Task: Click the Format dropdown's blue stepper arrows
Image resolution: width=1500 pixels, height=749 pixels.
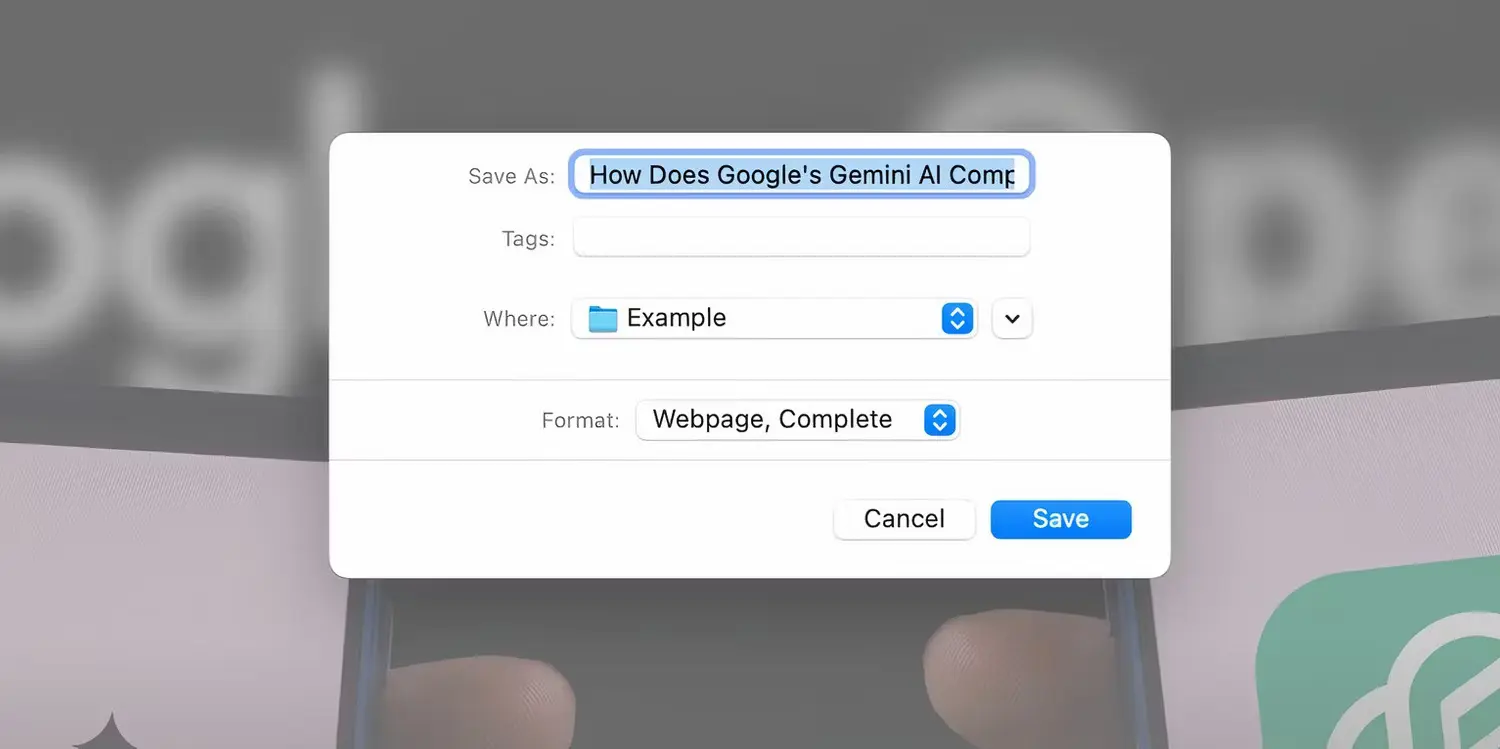Action: click(x=938, y=420)
